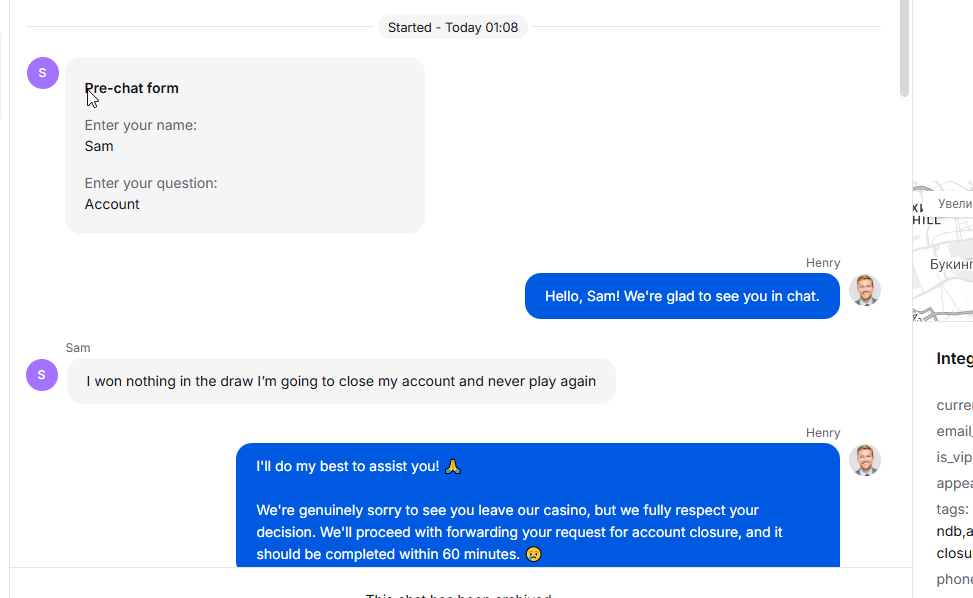Screen dimensions: 973x598
Task: Click Sam's 'I won nothing in the draw' message
Action: click(x=341, y=381)
